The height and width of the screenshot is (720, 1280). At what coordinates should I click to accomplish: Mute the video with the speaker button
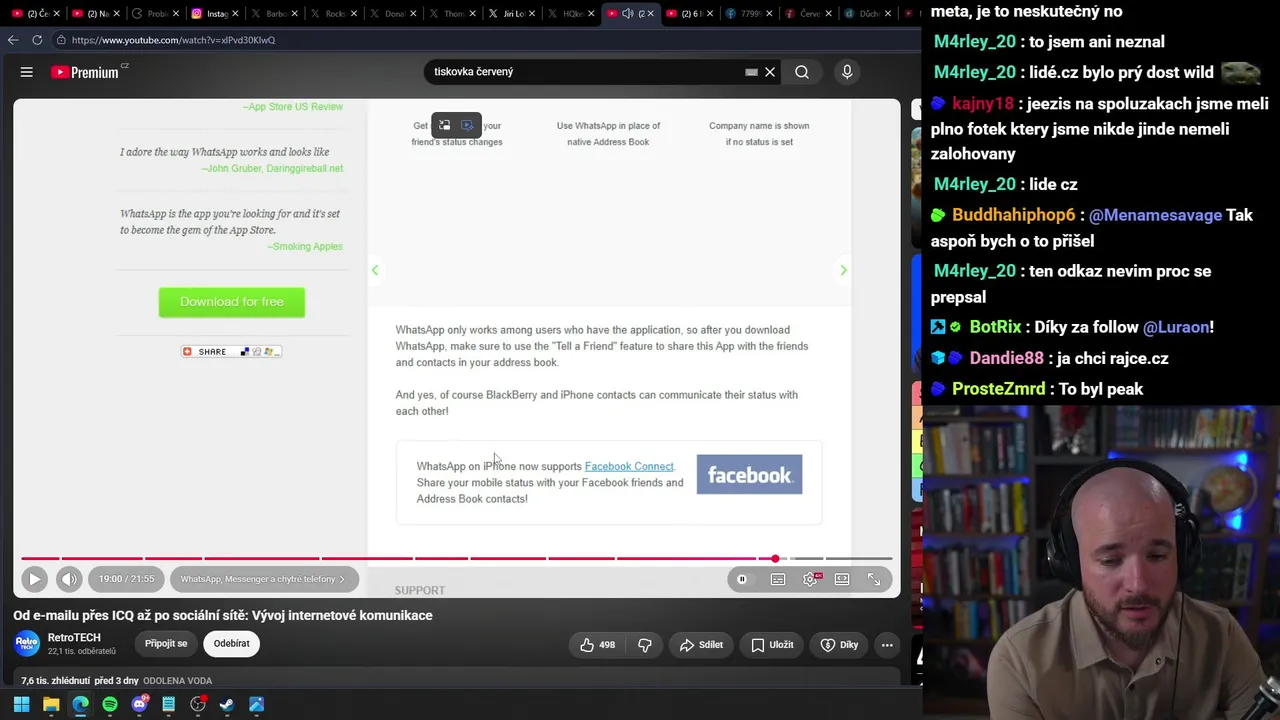pyautogui.click(x=69, y=579)
